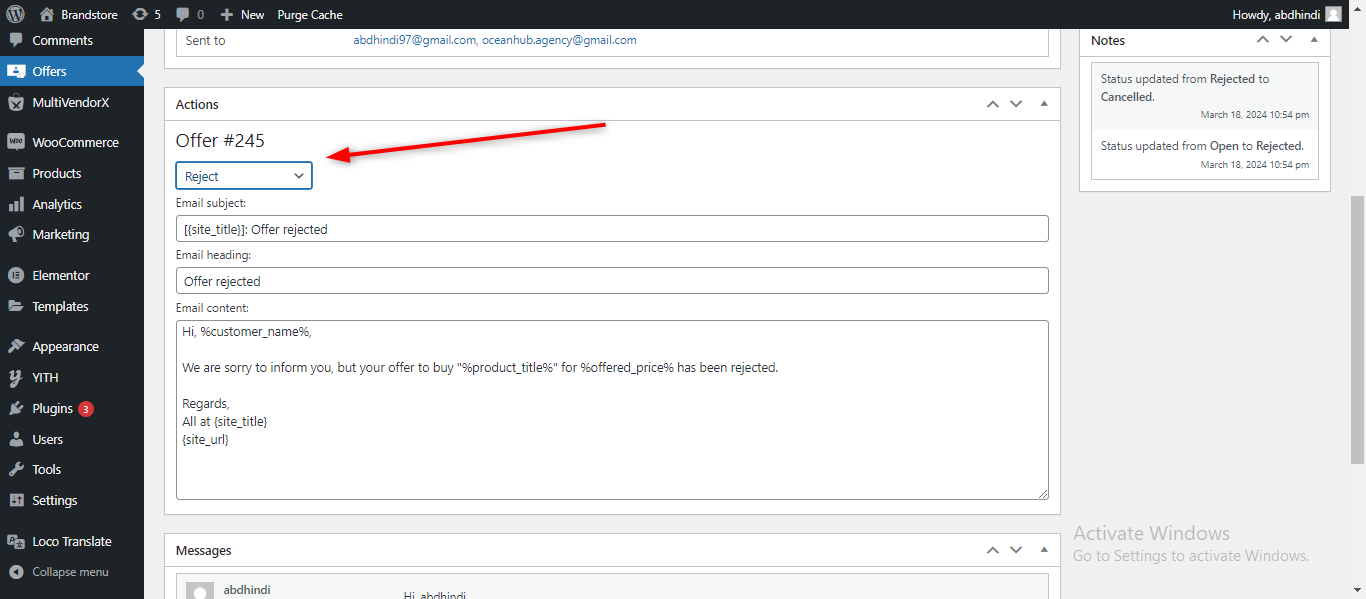This screenshot has height=599, width=1366.
Task: Click the abdhindi message author name
Action: (247, 590)
